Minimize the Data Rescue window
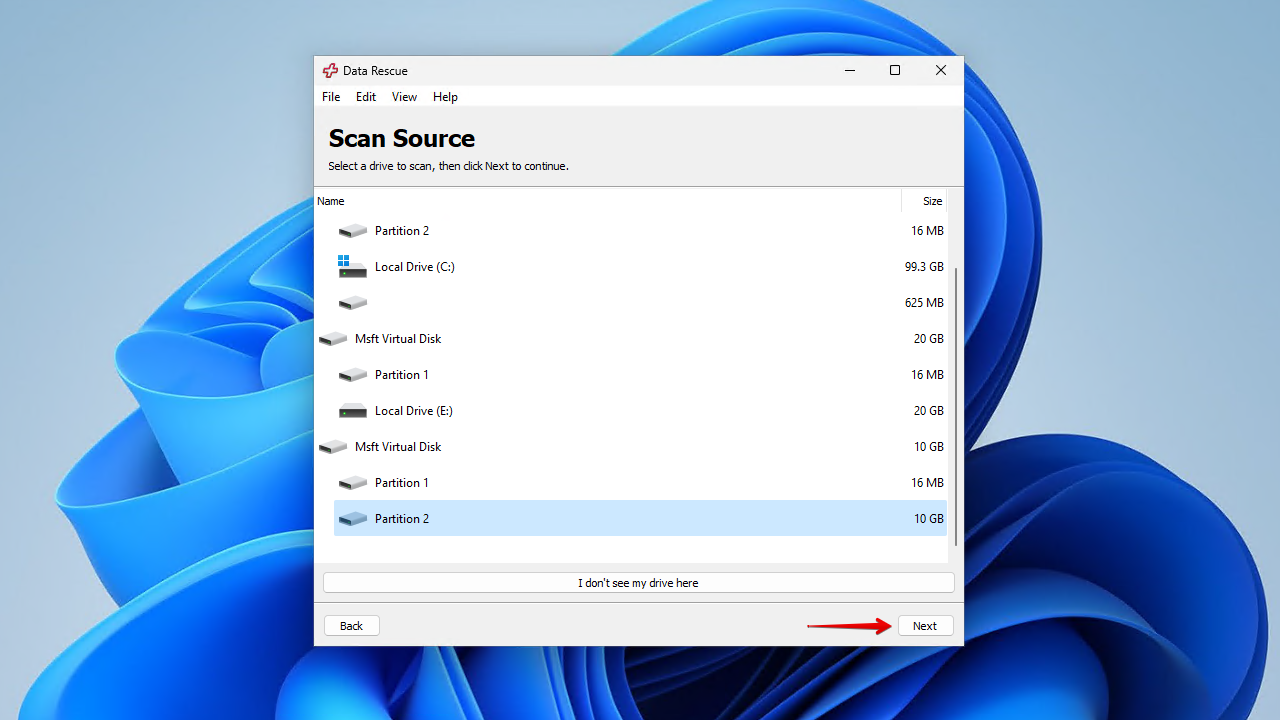Viewport: 1280px width, 720px height. pos(849,71)
